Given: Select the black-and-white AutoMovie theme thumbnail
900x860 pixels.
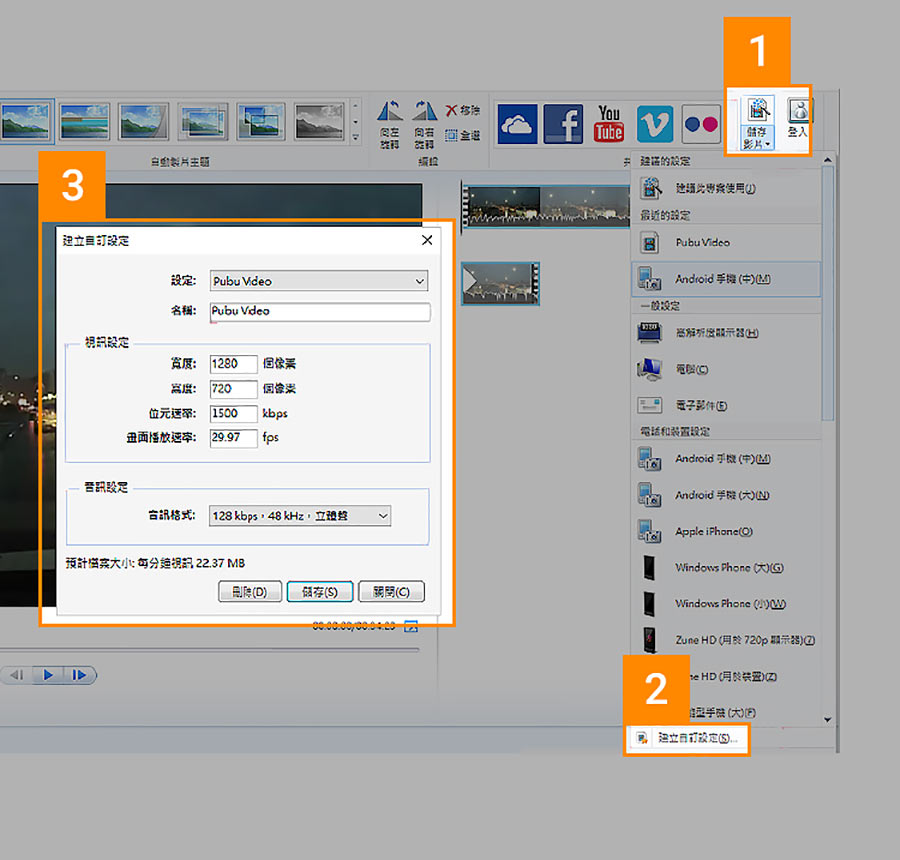Looking at the screenshot, I should (x=319, y=121).
